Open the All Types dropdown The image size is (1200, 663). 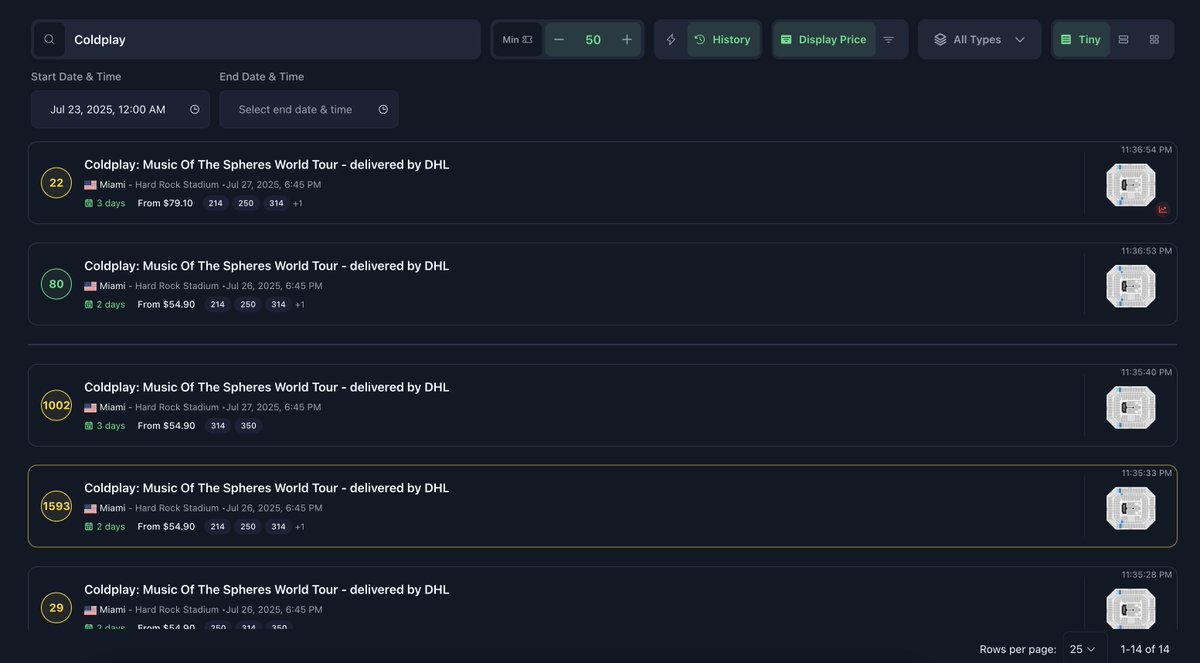979,38
